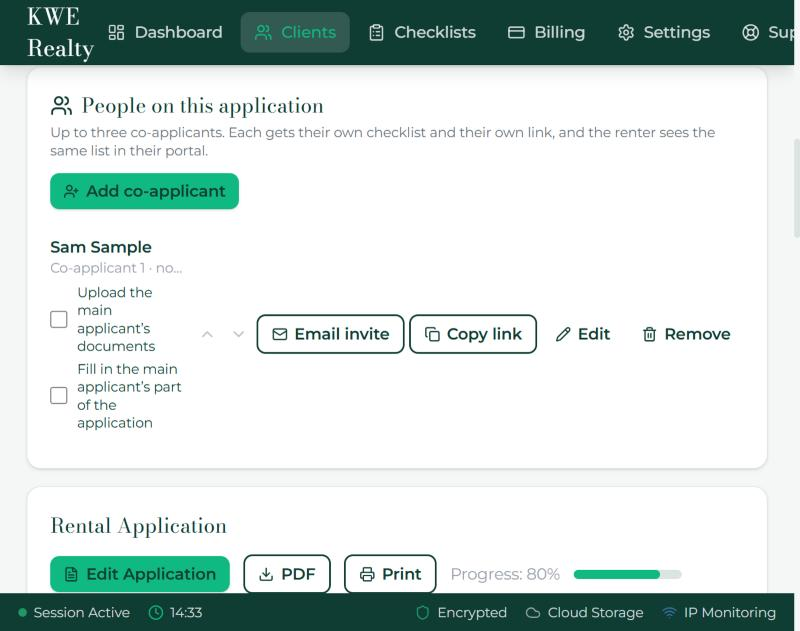Image resolution: width=800 pixels, height=631 pixels.
Task: Click the 'Sam Sample' name
Action: (101, 247)
